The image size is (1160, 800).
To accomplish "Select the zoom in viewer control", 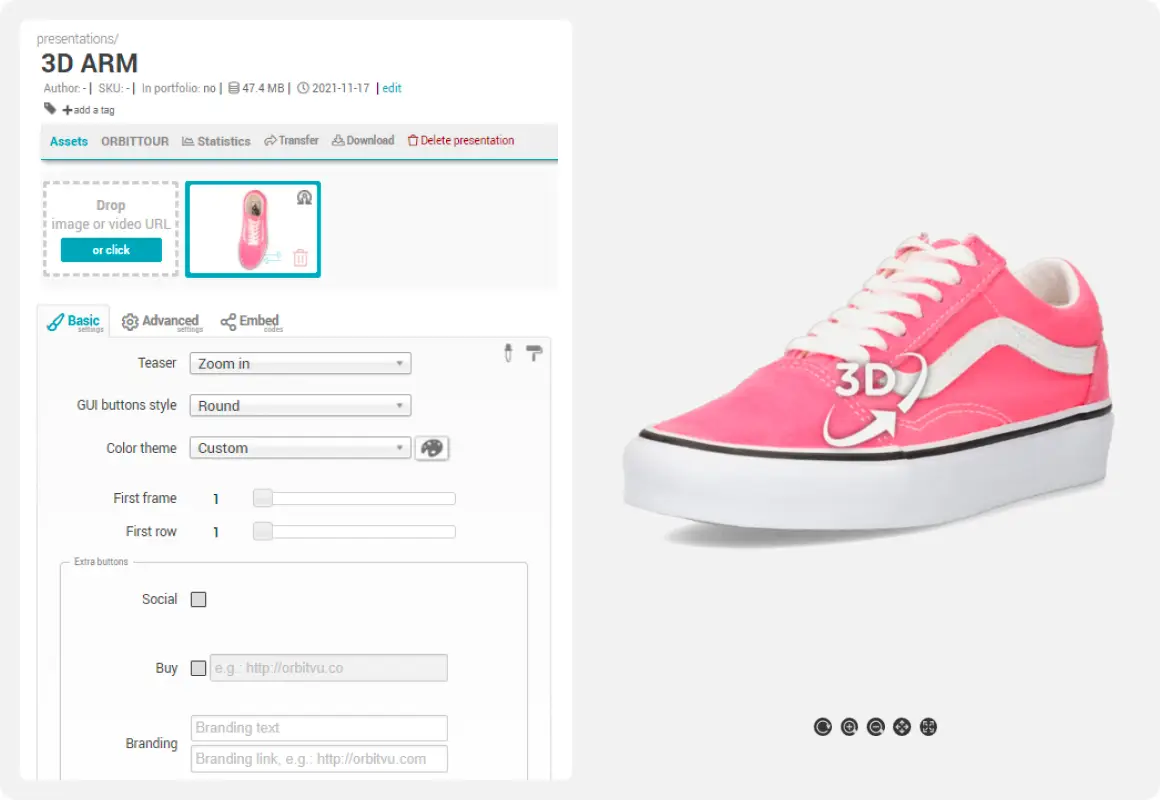I will (849, 726).
